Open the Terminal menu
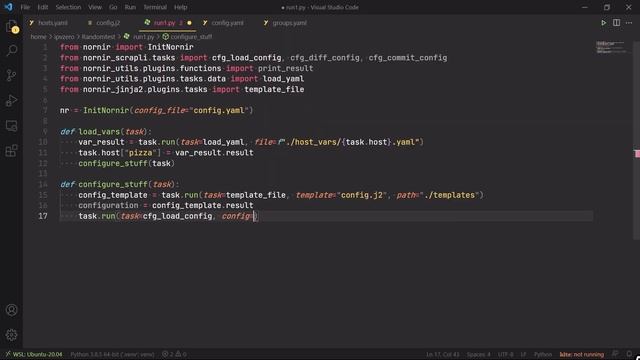Viewport: 640px width, 360px height. pyautogui.click(x=155, y=7)
